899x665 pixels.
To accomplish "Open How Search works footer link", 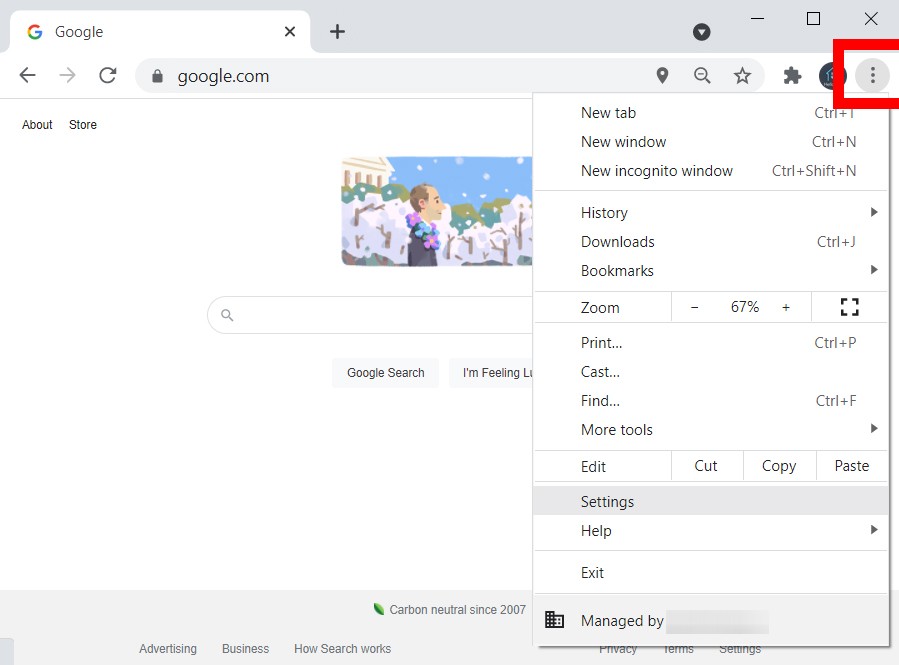I will [343, 648].
